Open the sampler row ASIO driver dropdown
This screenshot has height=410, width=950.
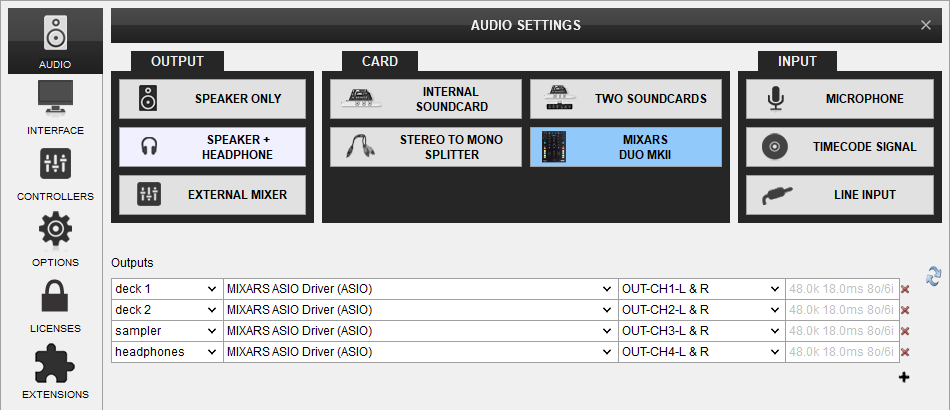pyautogui.click(x=420, y=331)
